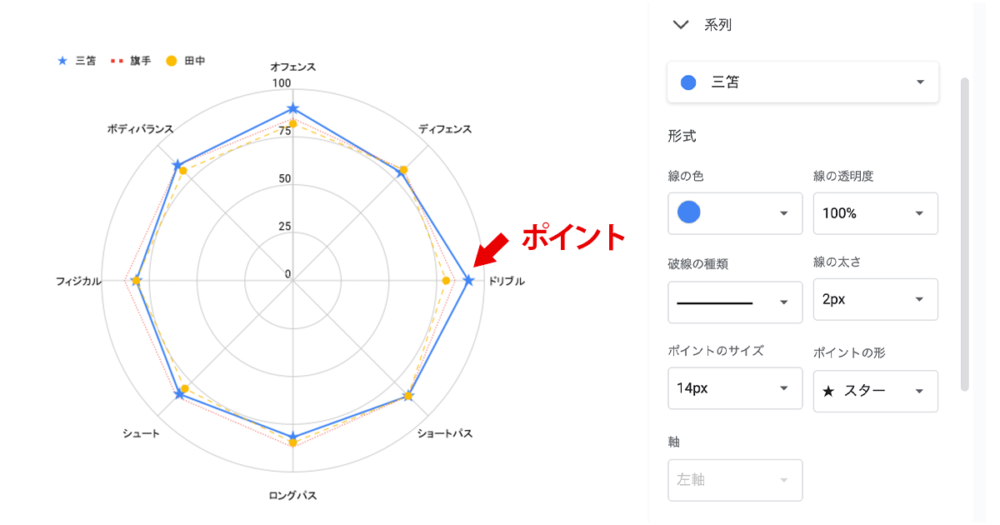Open the 線の透明度 100% dropdown
Viewport: 1000px width, 525px height.
point(875,213)
